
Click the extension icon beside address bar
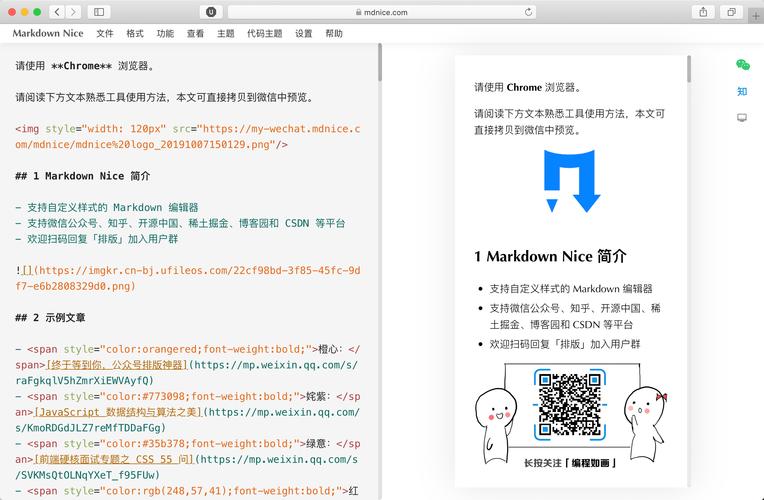(211, 12)
